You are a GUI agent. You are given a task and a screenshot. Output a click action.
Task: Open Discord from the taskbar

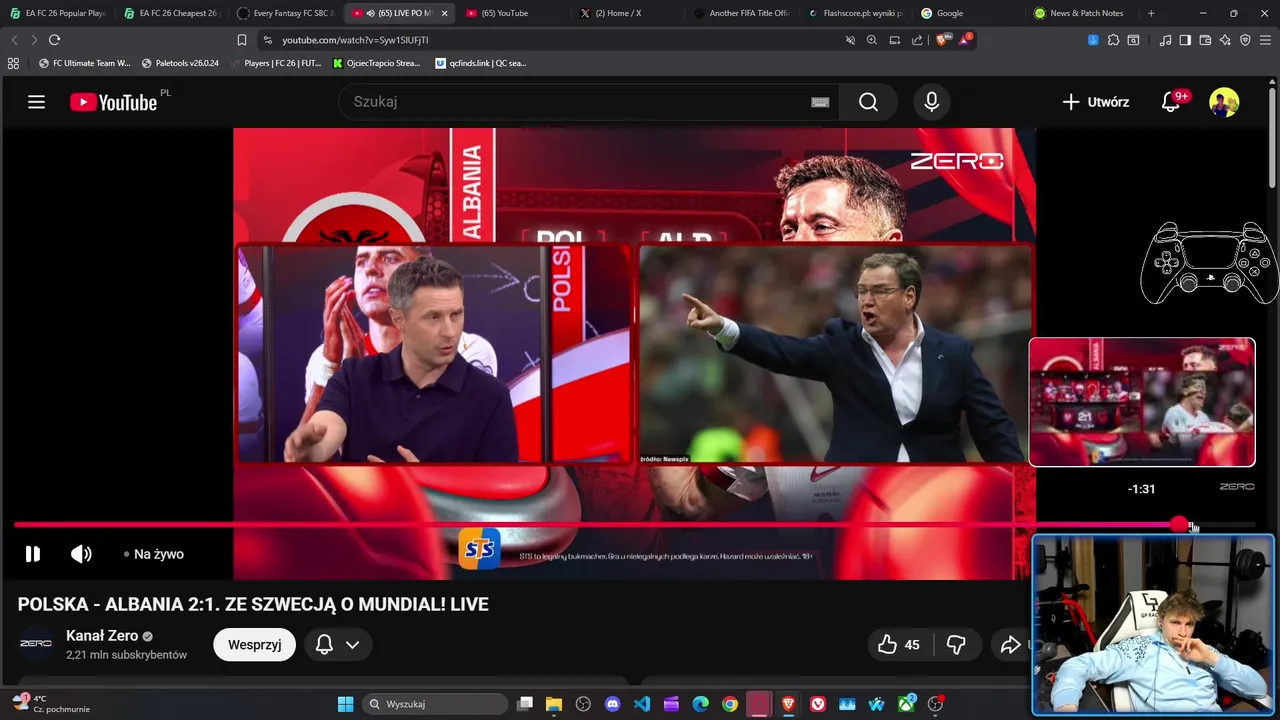coord(613,704)
